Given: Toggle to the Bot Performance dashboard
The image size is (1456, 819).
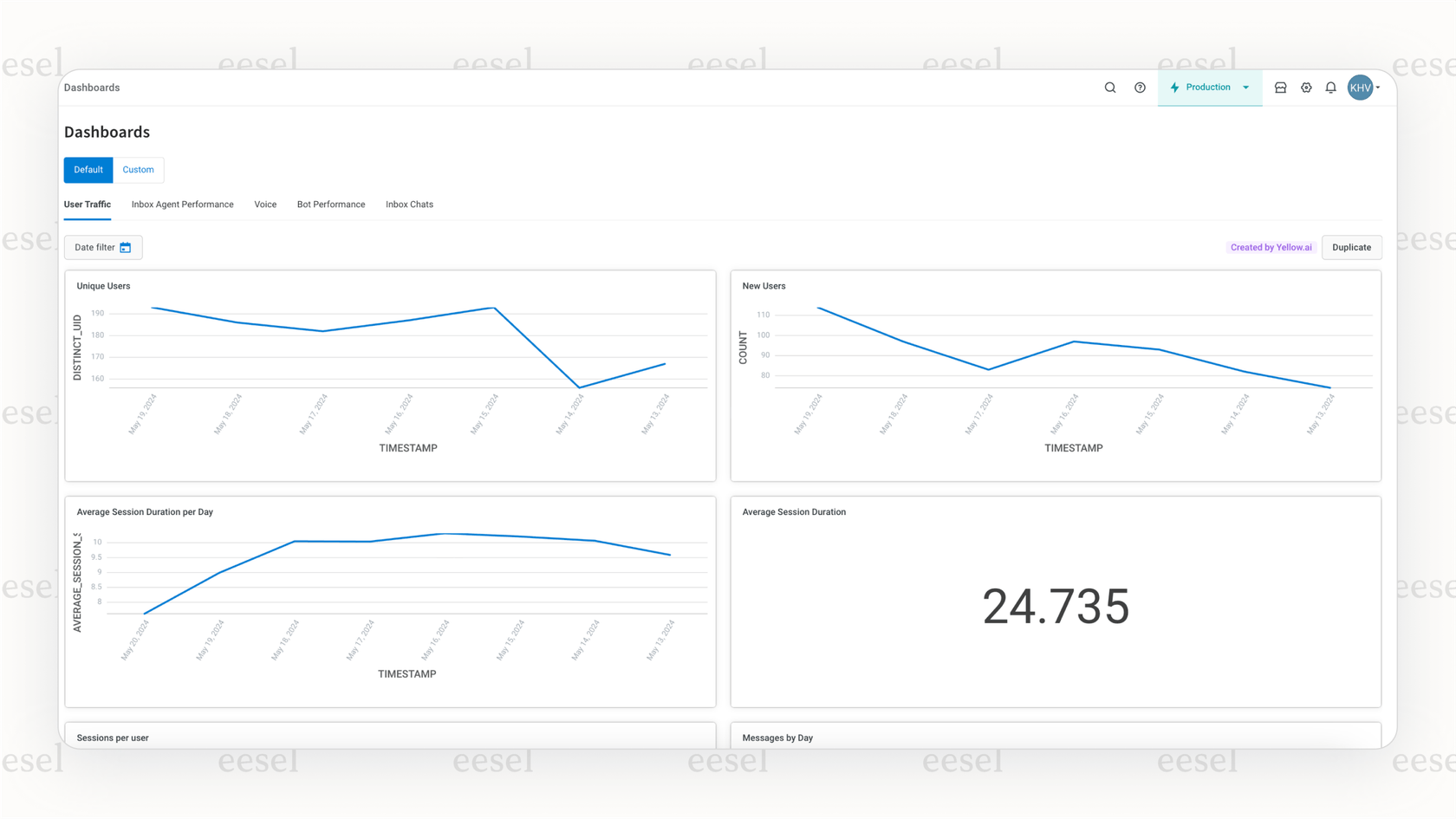Looking at the screenshot, I should [x=330, y=204].
